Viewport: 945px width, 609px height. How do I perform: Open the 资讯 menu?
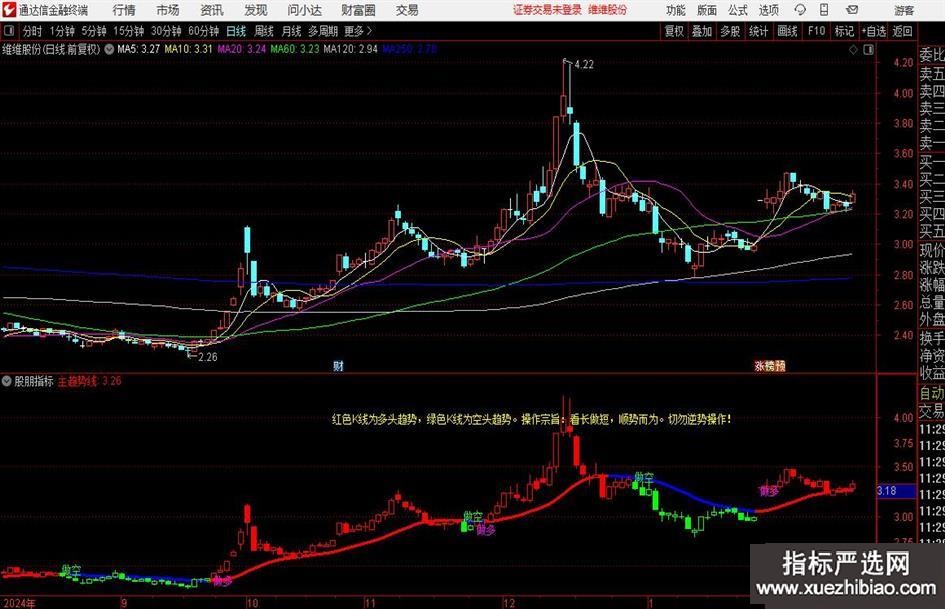click(212, 10)
